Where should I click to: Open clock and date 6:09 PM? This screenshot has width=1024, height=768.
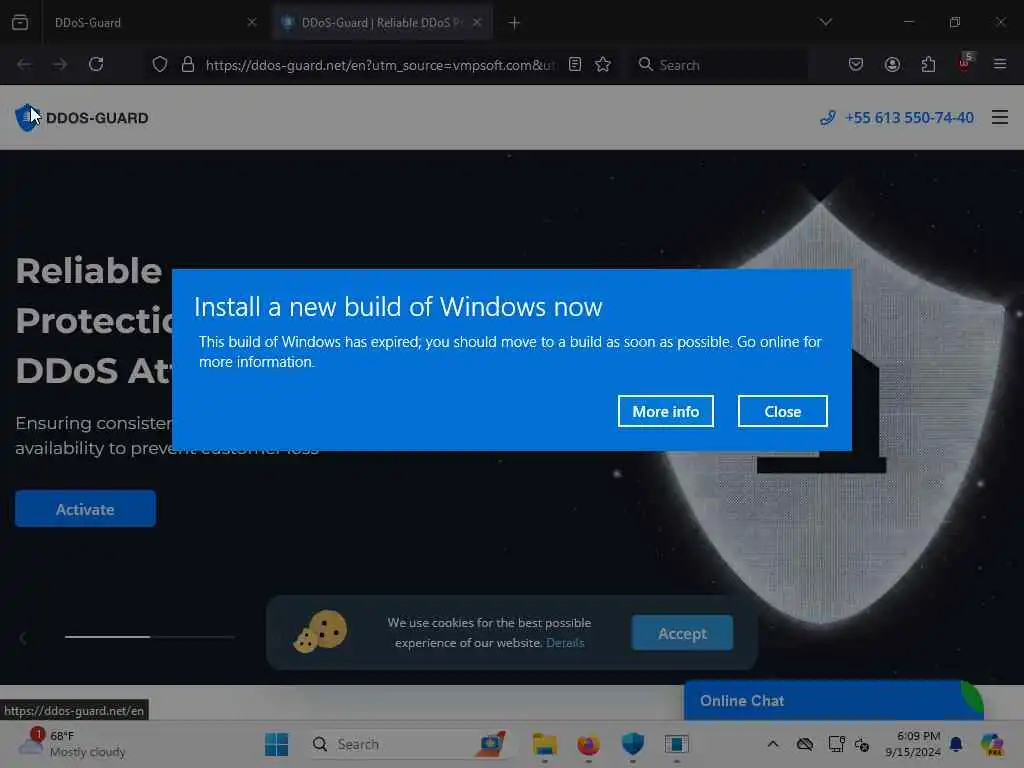[912, 744]
